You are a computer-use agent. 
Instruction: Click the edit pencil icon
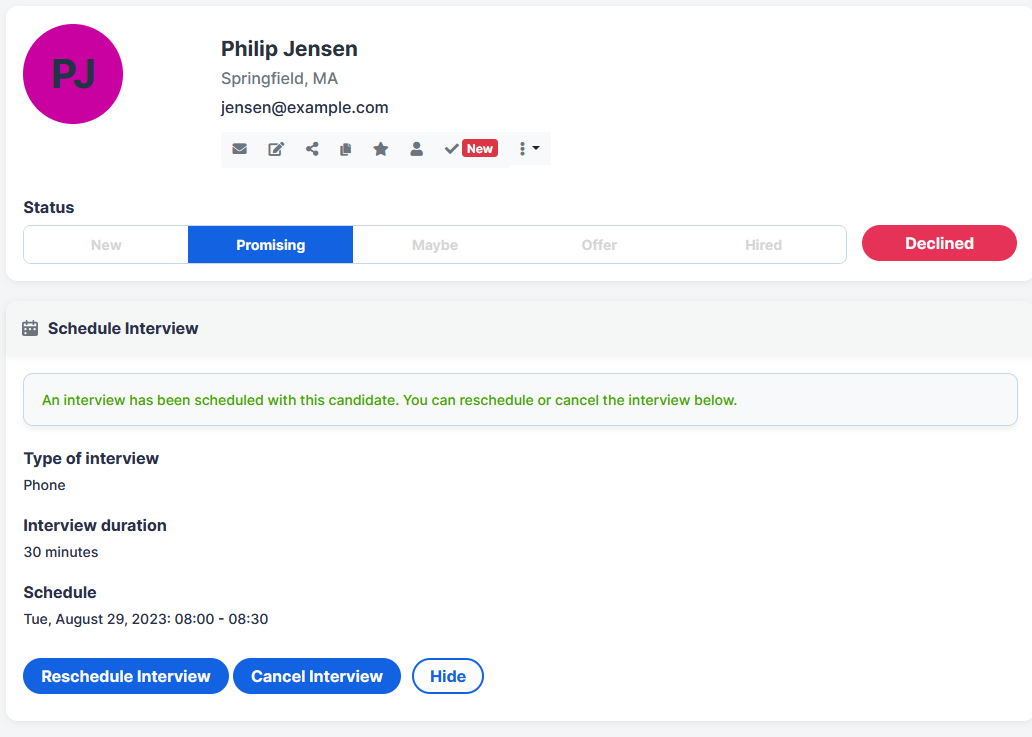276,149
